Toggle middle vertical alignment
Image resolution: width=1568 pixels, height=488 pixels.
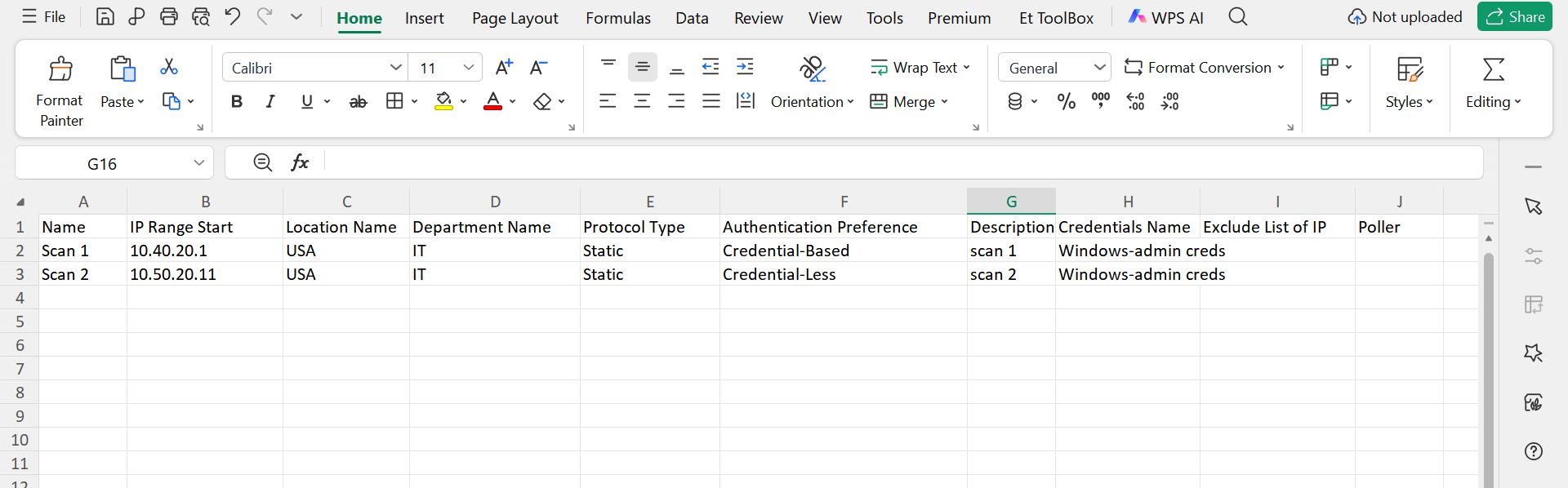click(x=643, y=67)
